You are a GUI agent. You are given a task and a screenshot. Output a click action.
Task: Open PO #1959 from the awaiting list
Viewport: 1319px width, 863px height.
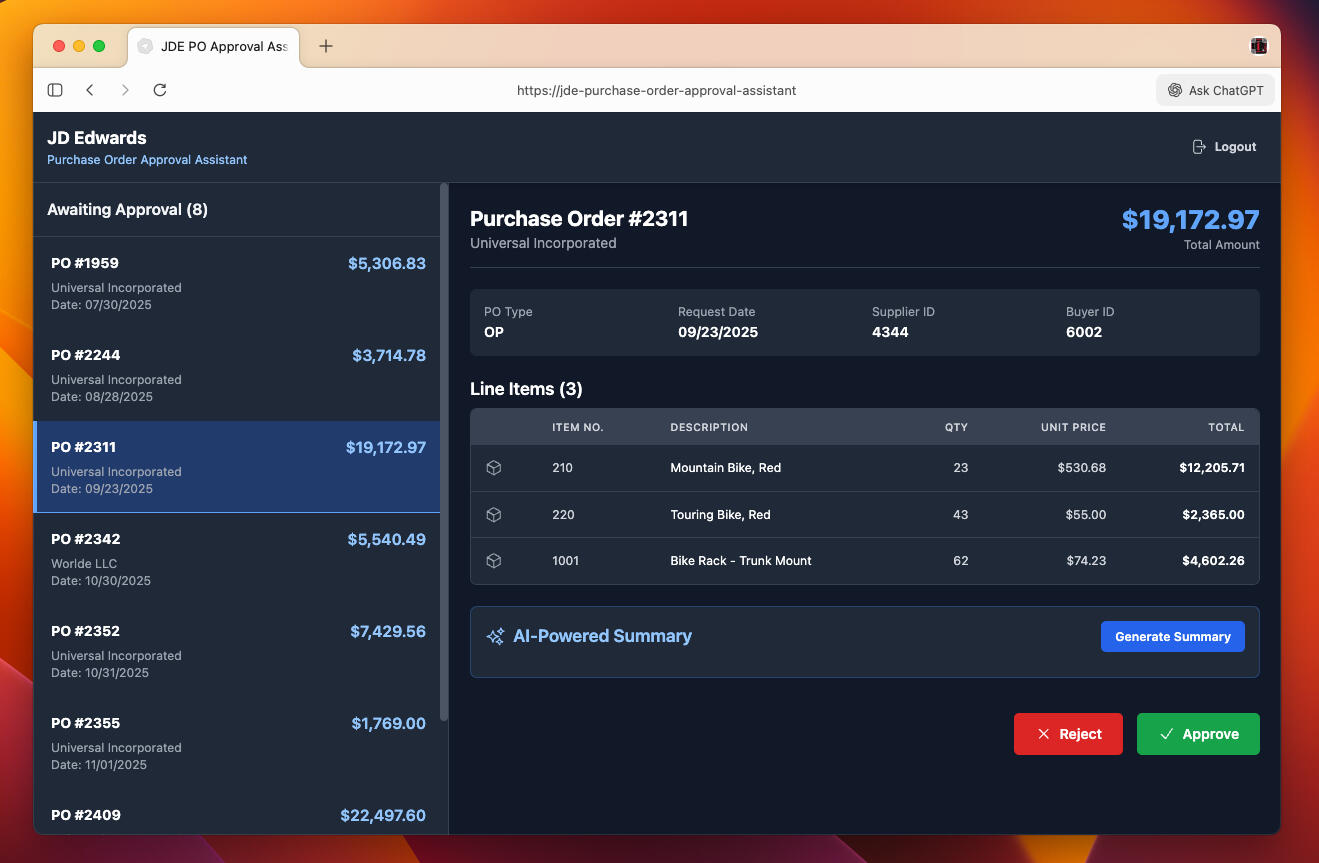point(236,283)
